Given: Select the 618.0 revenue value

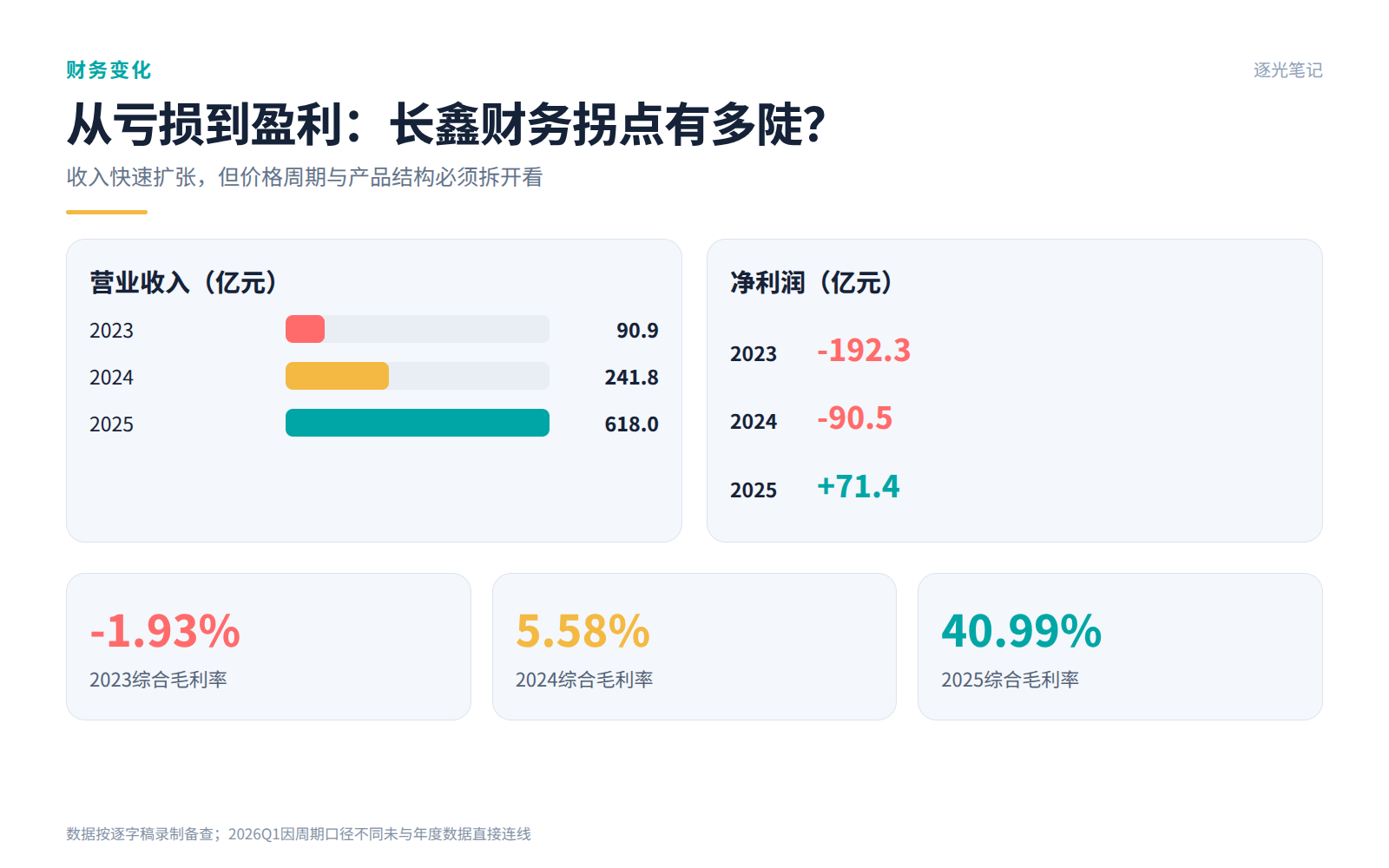Looking at the screenshot, I should tap(631, 424).
